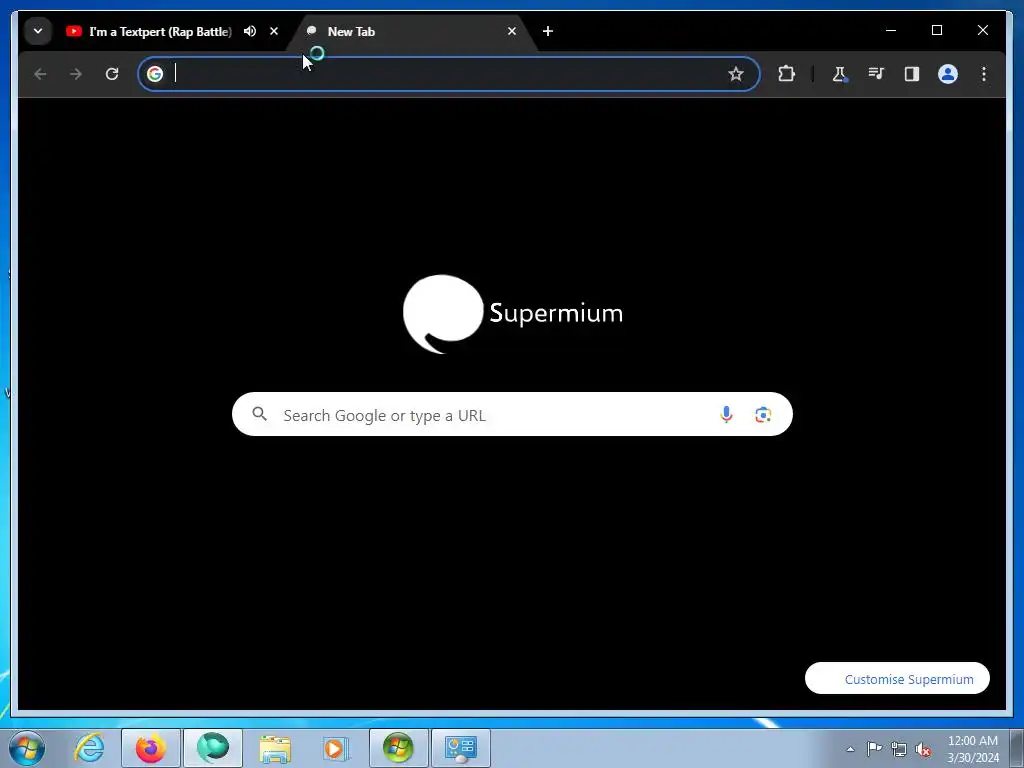Open Windows Media Player from taskbar
The width and height of the screenshot is (1024, 768).
coord(336,748)
